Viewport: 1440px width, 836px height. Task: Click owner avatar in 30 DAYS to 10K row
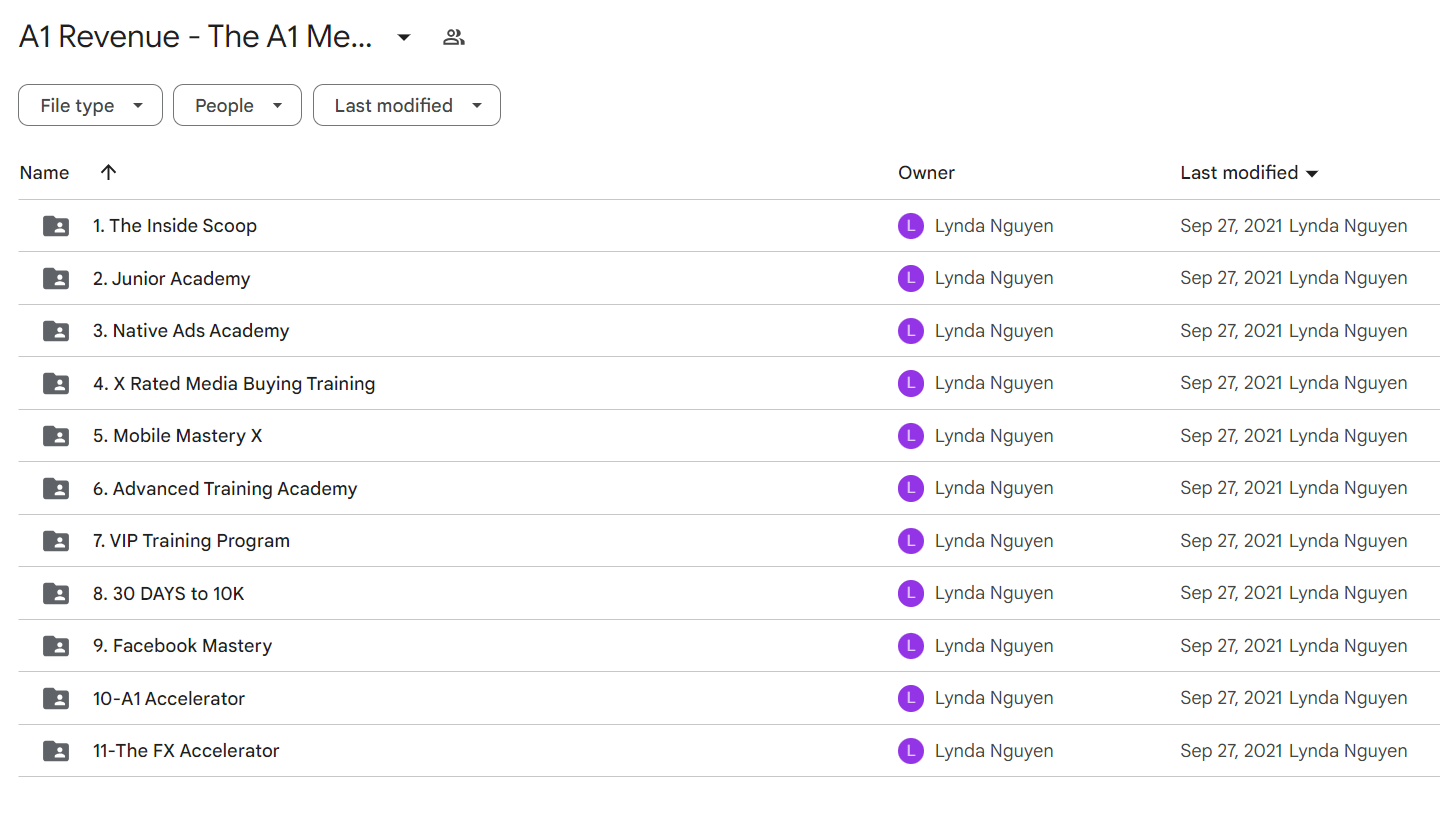click(910, 593)
